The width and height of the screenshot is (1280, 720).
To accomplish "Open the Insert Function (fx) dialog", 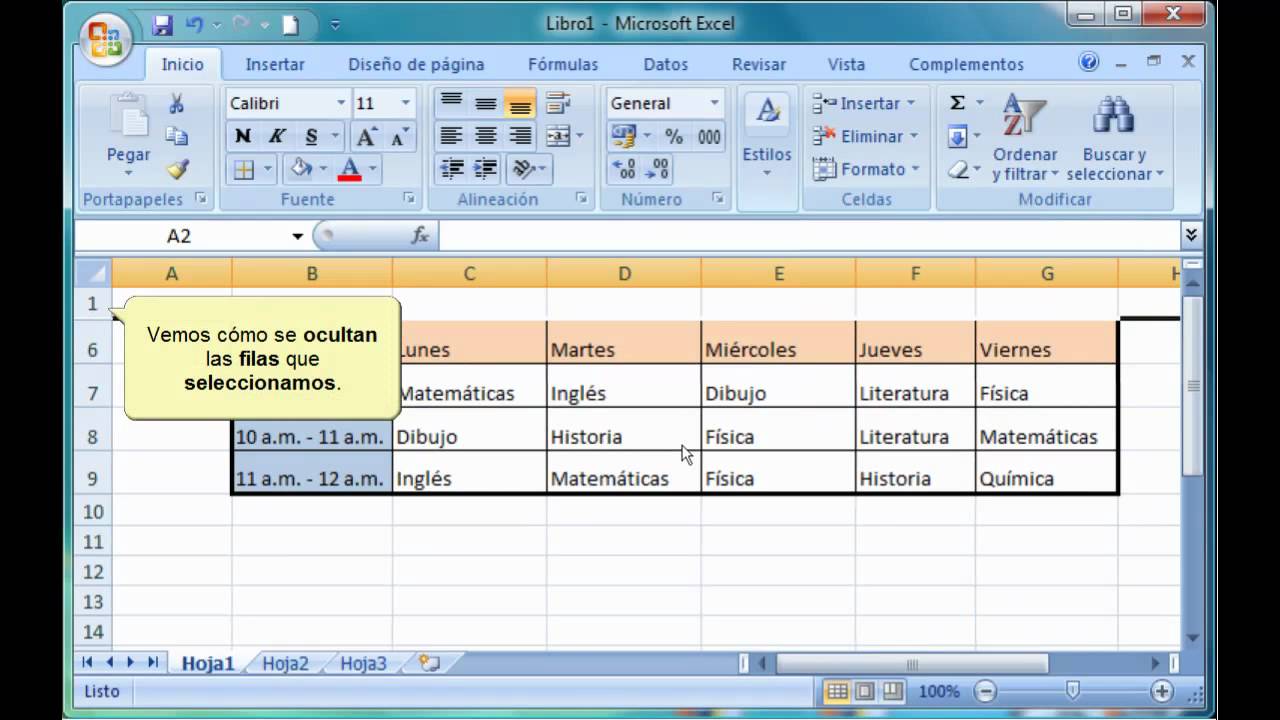I will pos(420,236).
